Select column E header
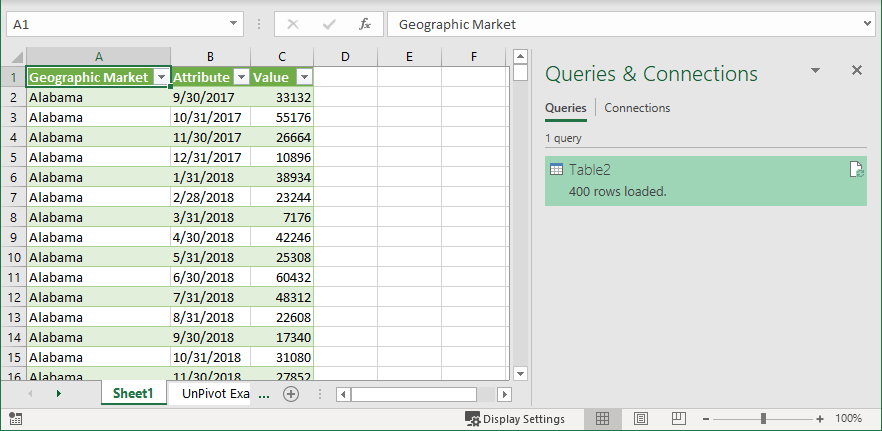Image resolution: width=882 pixels, height=431 pixels. [409, 57]
